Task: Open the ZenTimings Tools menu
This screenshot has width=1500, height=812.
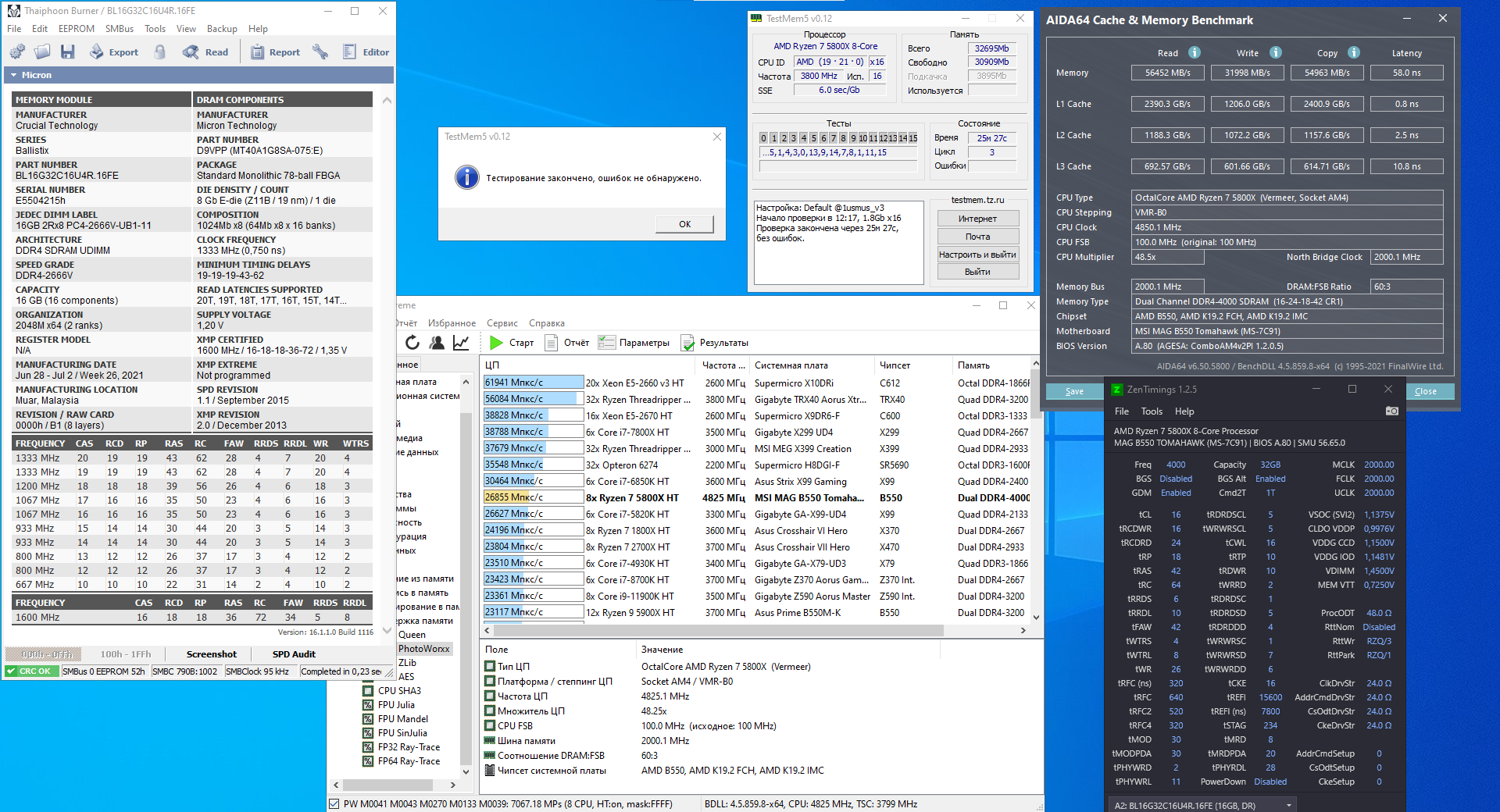Action: tap(1152, 411)
